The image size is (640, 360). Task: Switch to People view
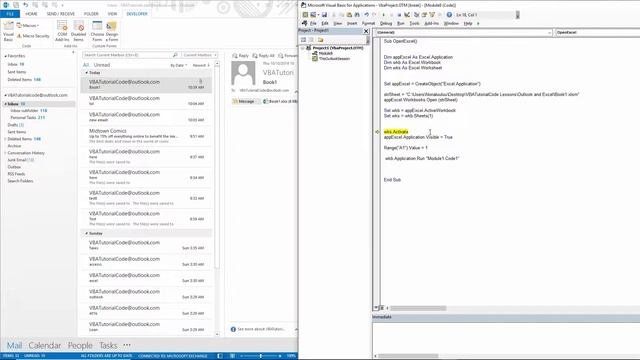click(x=80, y=345)
